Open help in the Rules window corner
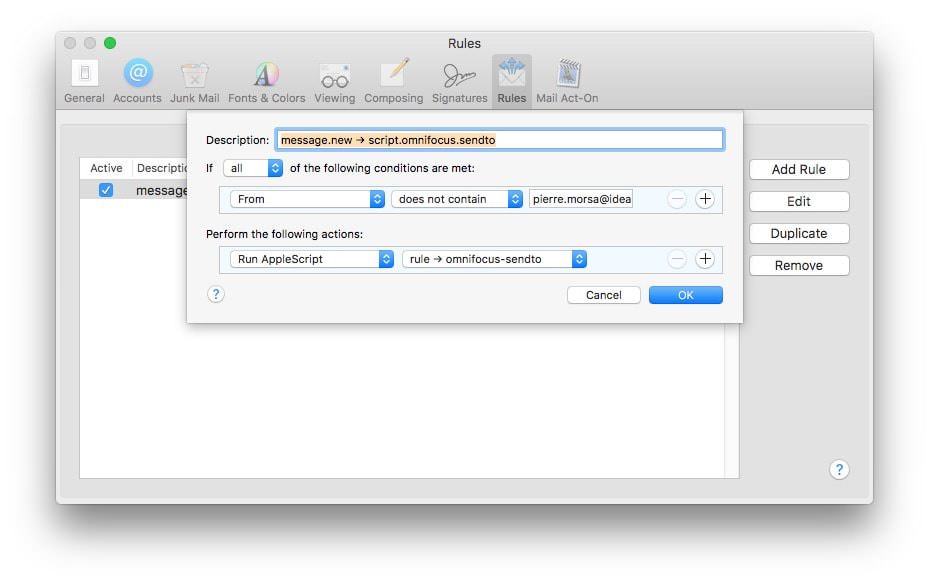This screenshot has width=929, height=584. click(839, 470)
